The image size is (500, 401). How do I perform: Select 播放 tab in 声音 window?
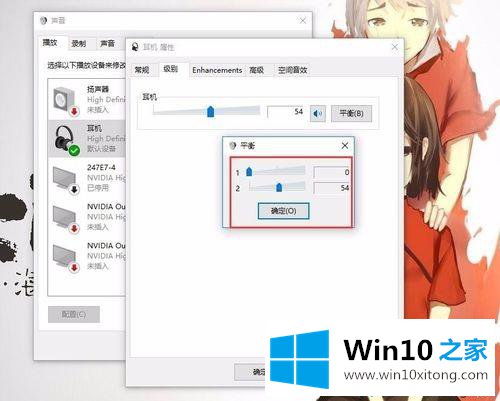pos(50,43)
